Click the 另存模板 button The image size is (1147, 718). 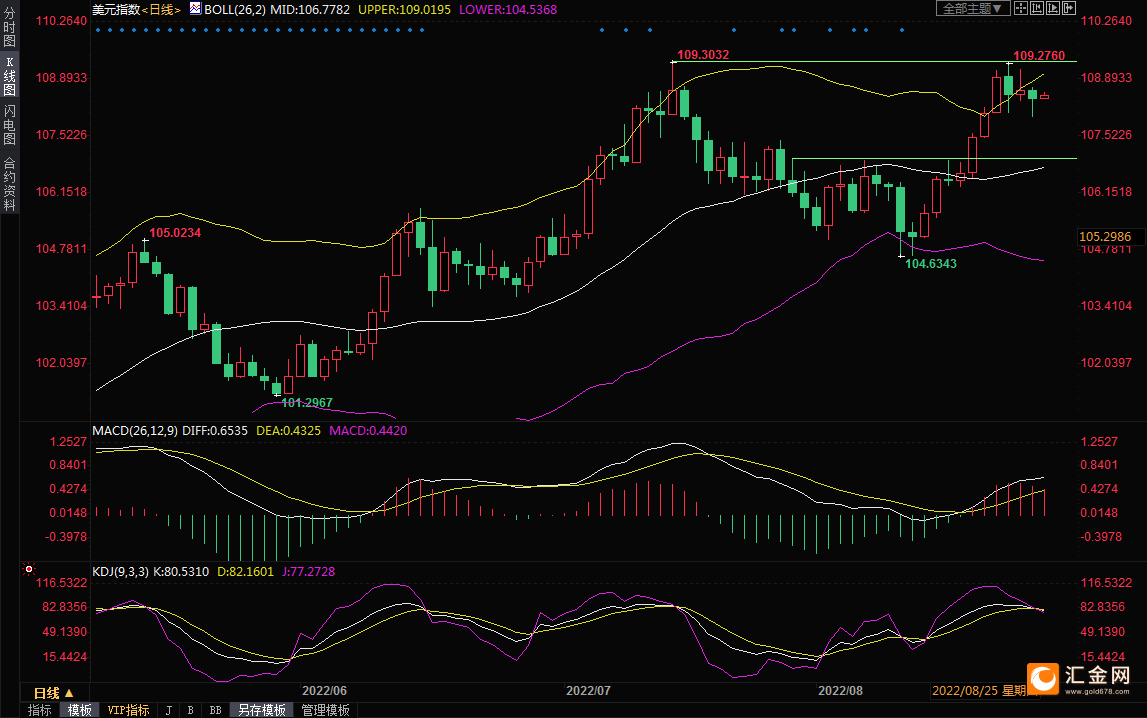[262, 710]
